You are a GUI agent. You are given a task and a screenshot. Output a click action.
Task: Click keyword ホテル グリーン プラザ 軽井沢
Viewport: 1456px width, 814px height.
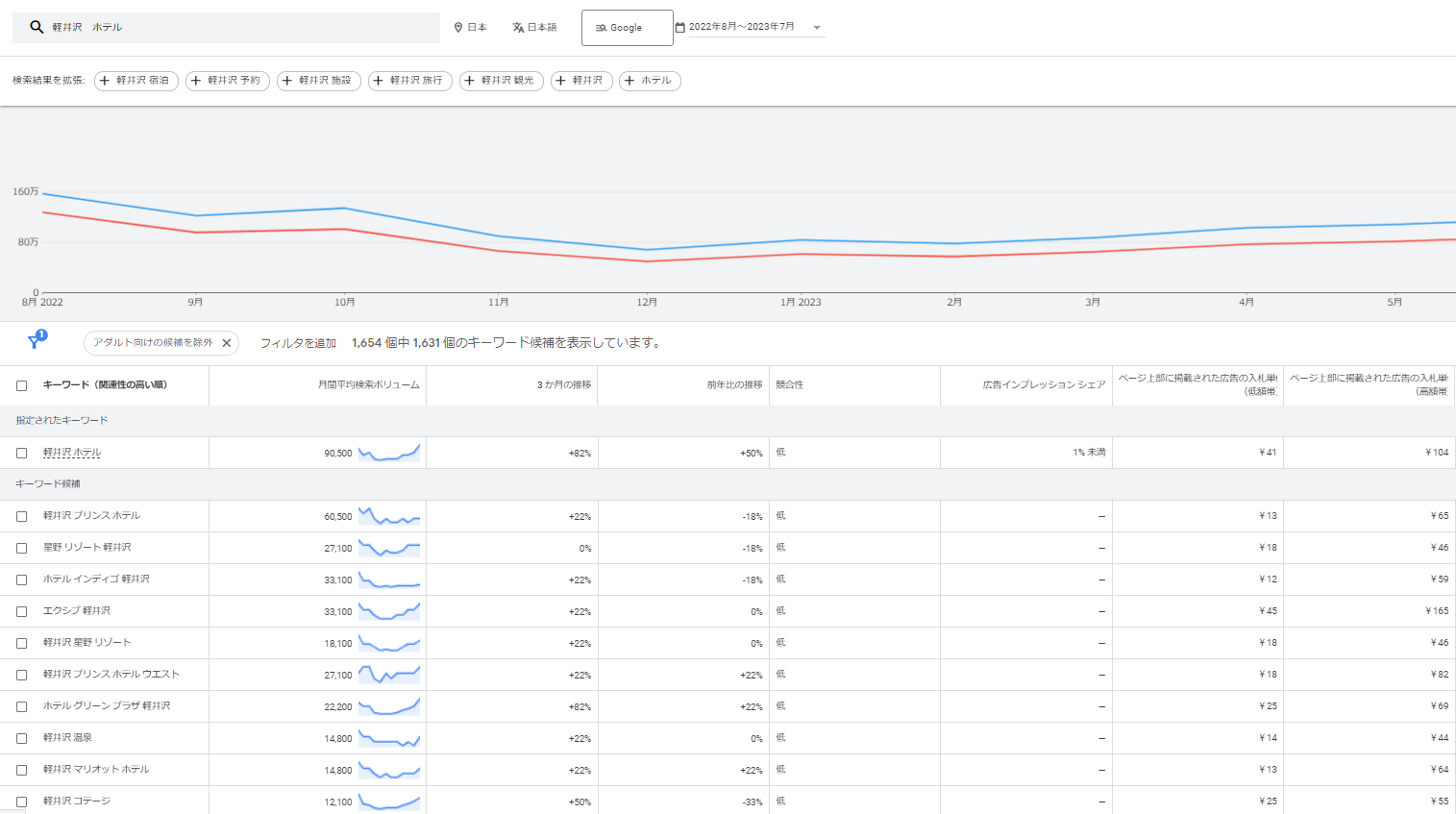coord(107,706)
